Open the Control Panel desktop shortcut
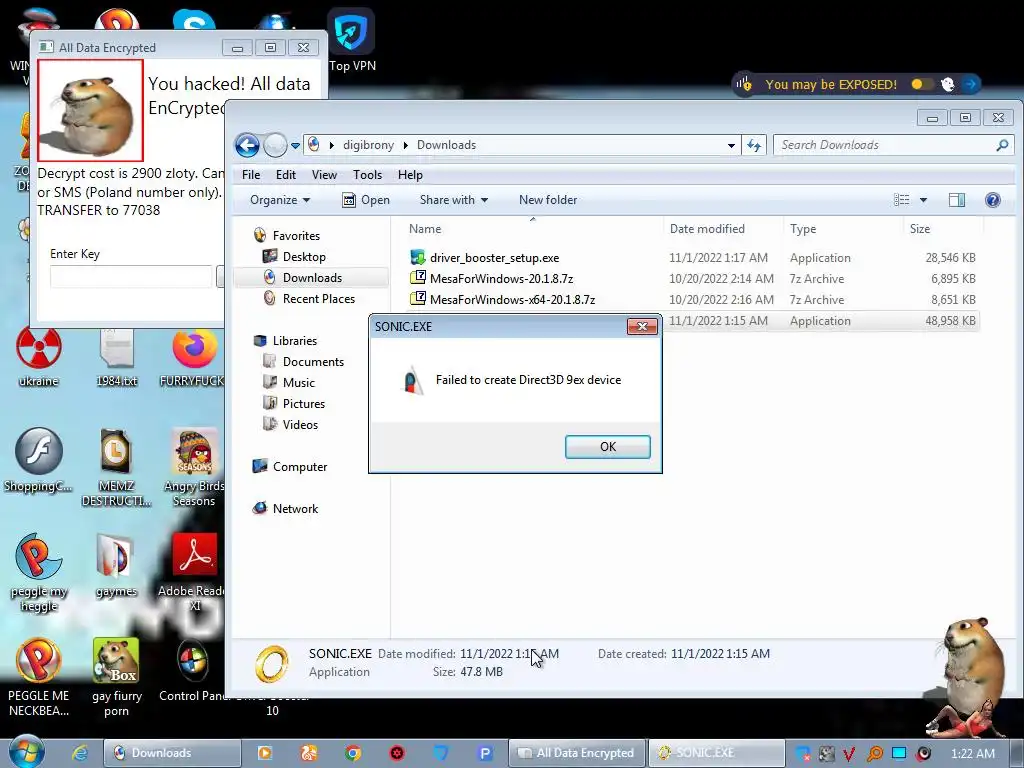Image resolution: width=1024 pixels, height=768 pixels. 193,671
